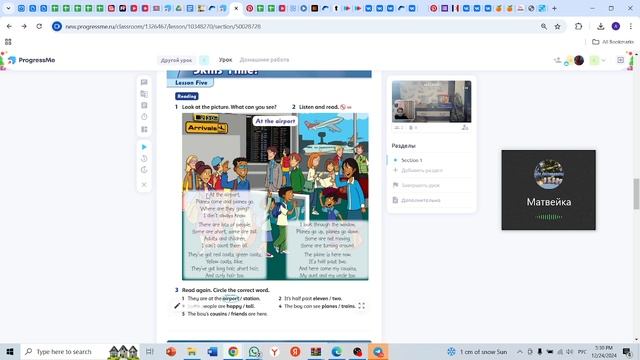This screenshot has height=360, width=640.
Task: Expand the exercise image to fullscreen
Action: pos(362,306)
